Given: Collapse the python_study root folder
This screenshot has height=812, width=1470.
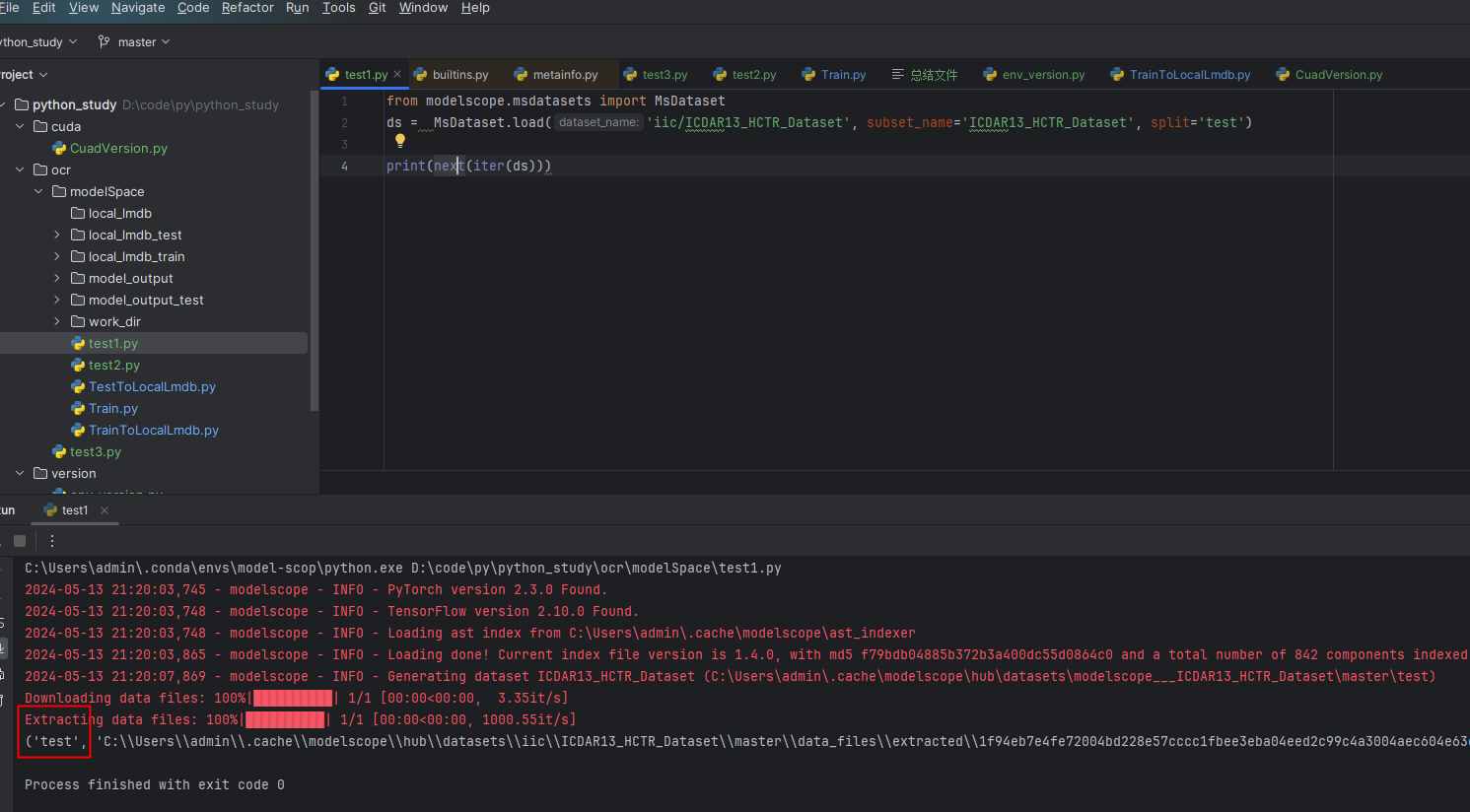Looking at the screenshot, I should (x=3, y=104).
